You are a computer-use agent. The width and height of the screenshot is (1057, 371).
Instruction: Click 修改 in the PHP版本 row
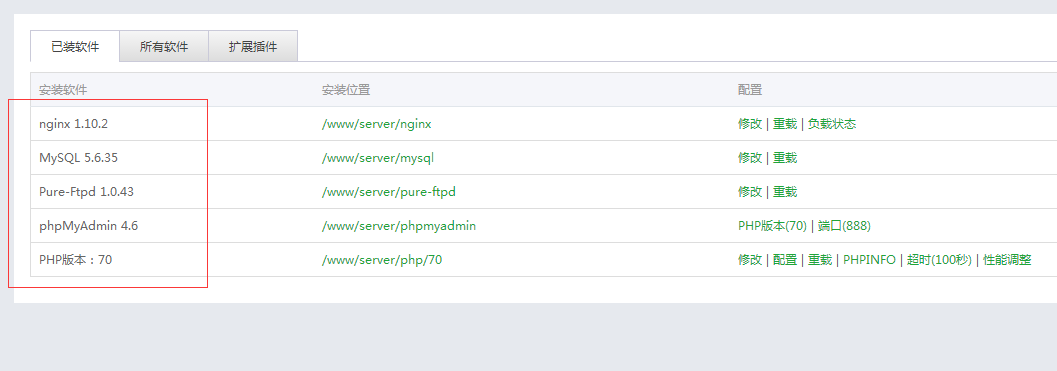coord(750,260)
